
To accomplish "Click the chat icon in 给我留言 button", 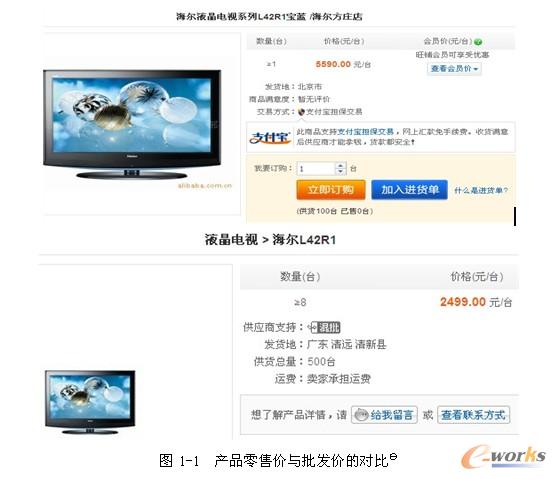I will click(361, 415).
